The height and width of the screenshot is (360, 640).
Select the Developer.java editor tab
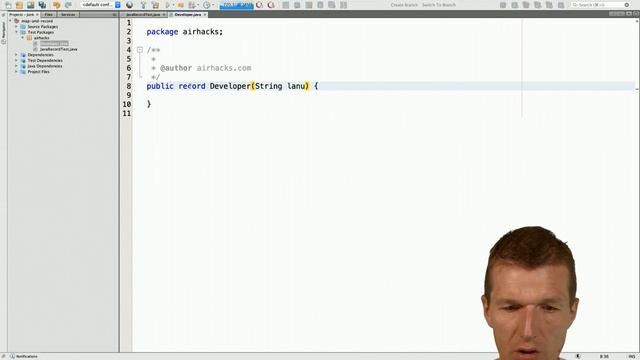(x=188, y=15)
